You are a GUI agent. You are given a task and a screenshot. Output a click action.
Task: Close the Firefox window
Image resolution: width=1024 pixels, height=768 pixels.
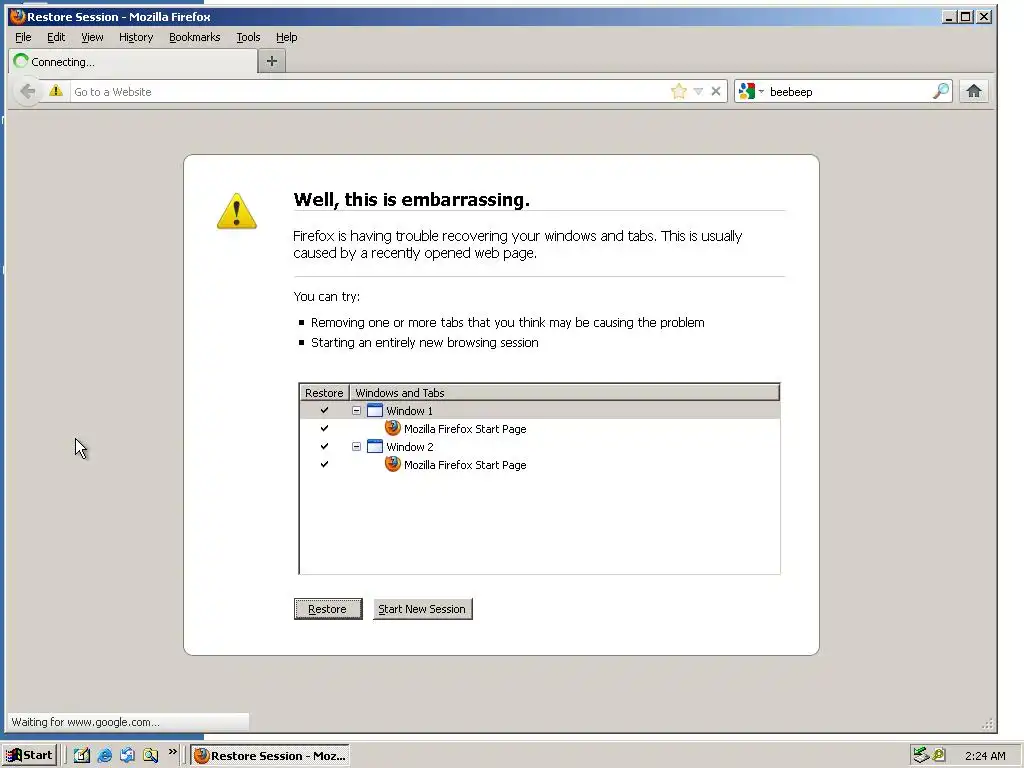coord(984,17)
